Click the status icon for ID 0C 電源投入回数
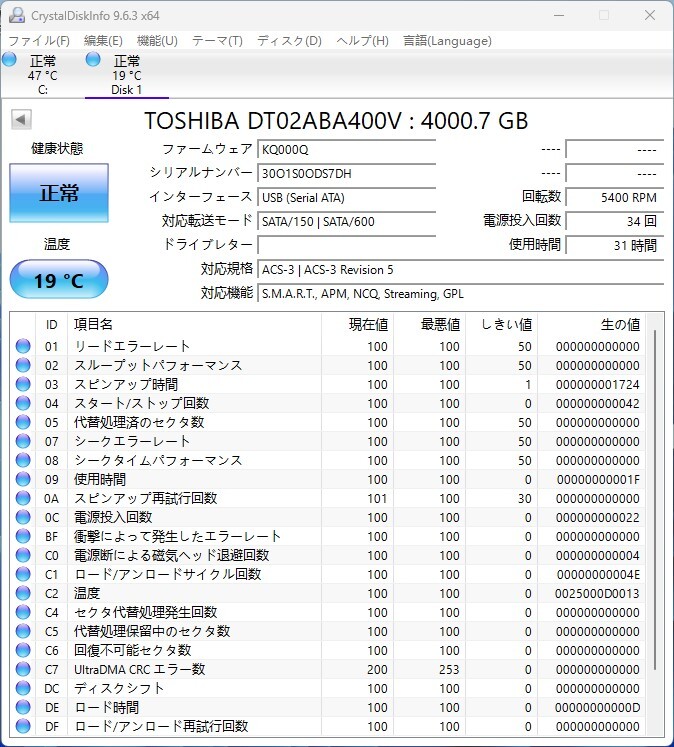The image size is (674, 747). (23, 517)
